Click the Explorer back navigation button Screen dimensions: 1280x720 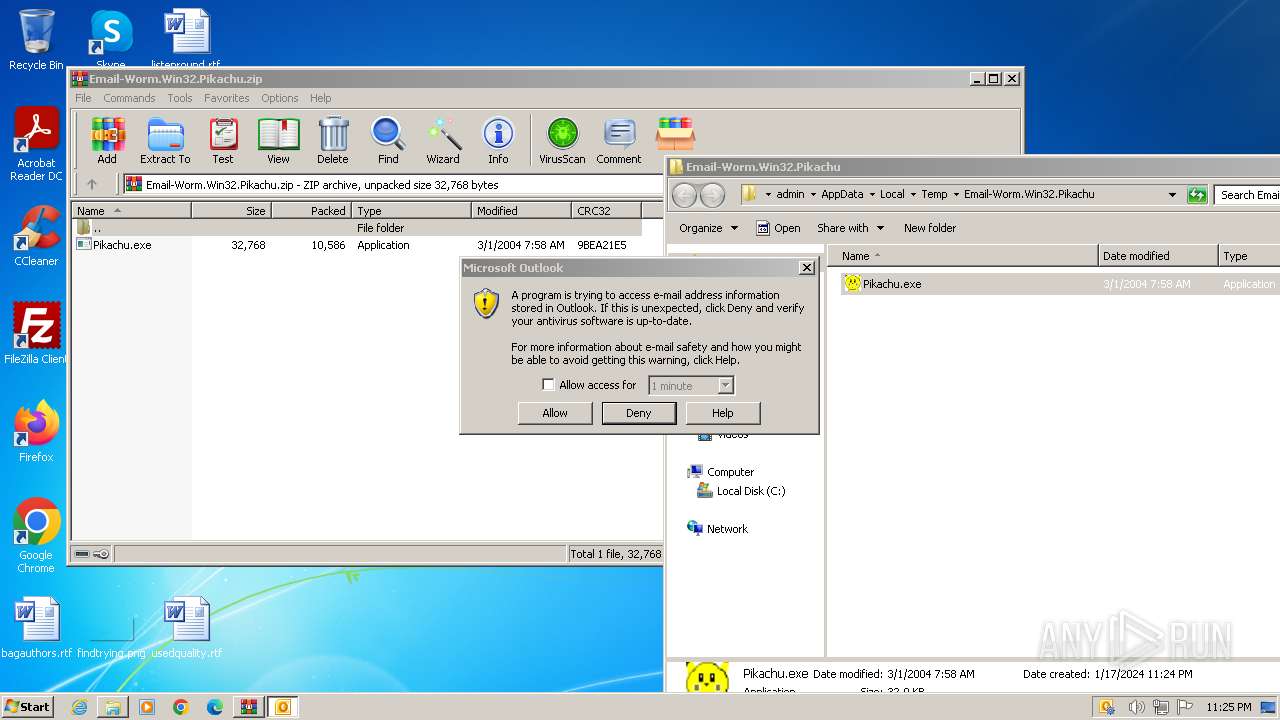[684, 195]
